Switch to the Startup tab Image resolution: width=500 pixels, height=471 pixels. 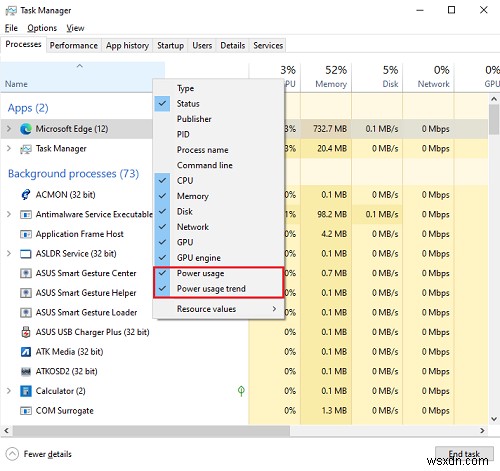170,45
